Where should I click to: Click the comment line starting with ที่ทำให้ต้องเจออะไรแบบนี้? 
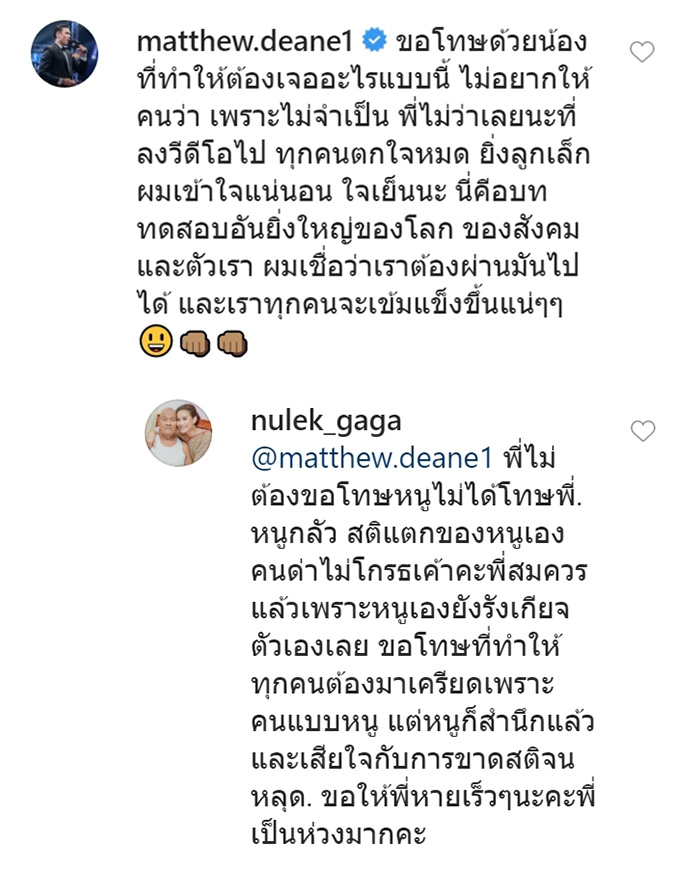point(364,79)
